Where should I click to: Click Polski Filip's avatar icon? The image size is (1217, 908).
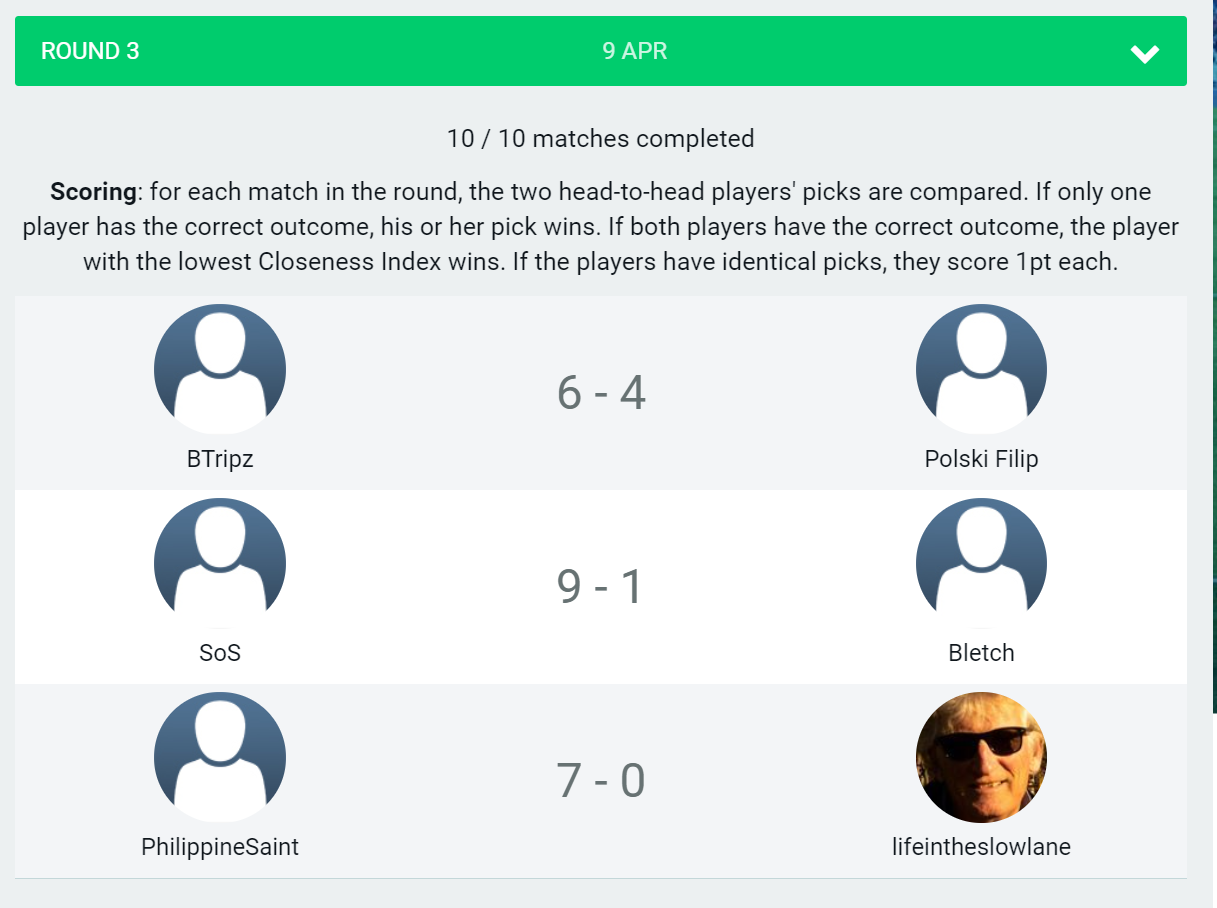[981, 369]
